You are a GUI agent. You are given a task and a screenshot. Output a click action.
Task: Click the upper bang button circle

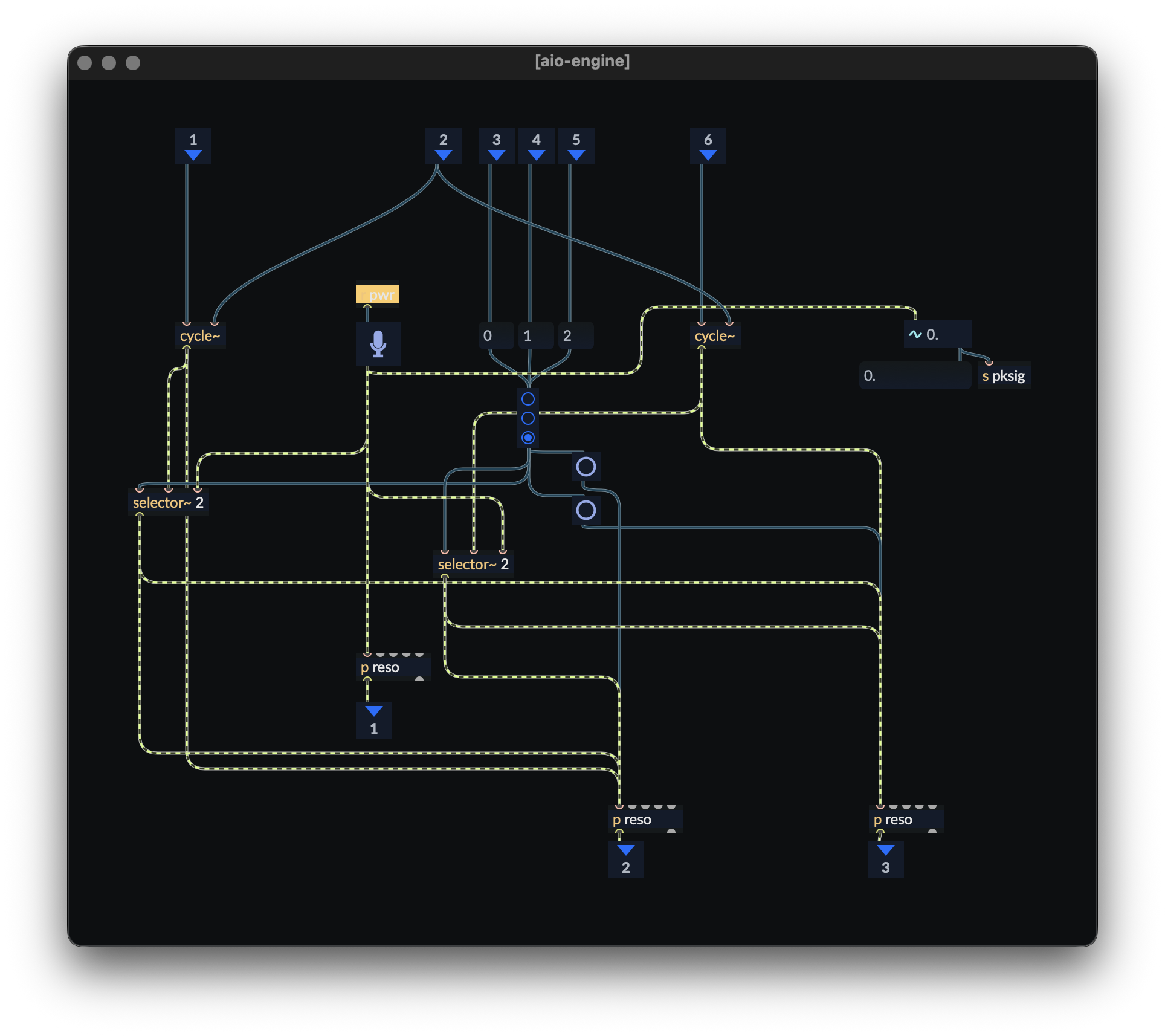[586, 467]
